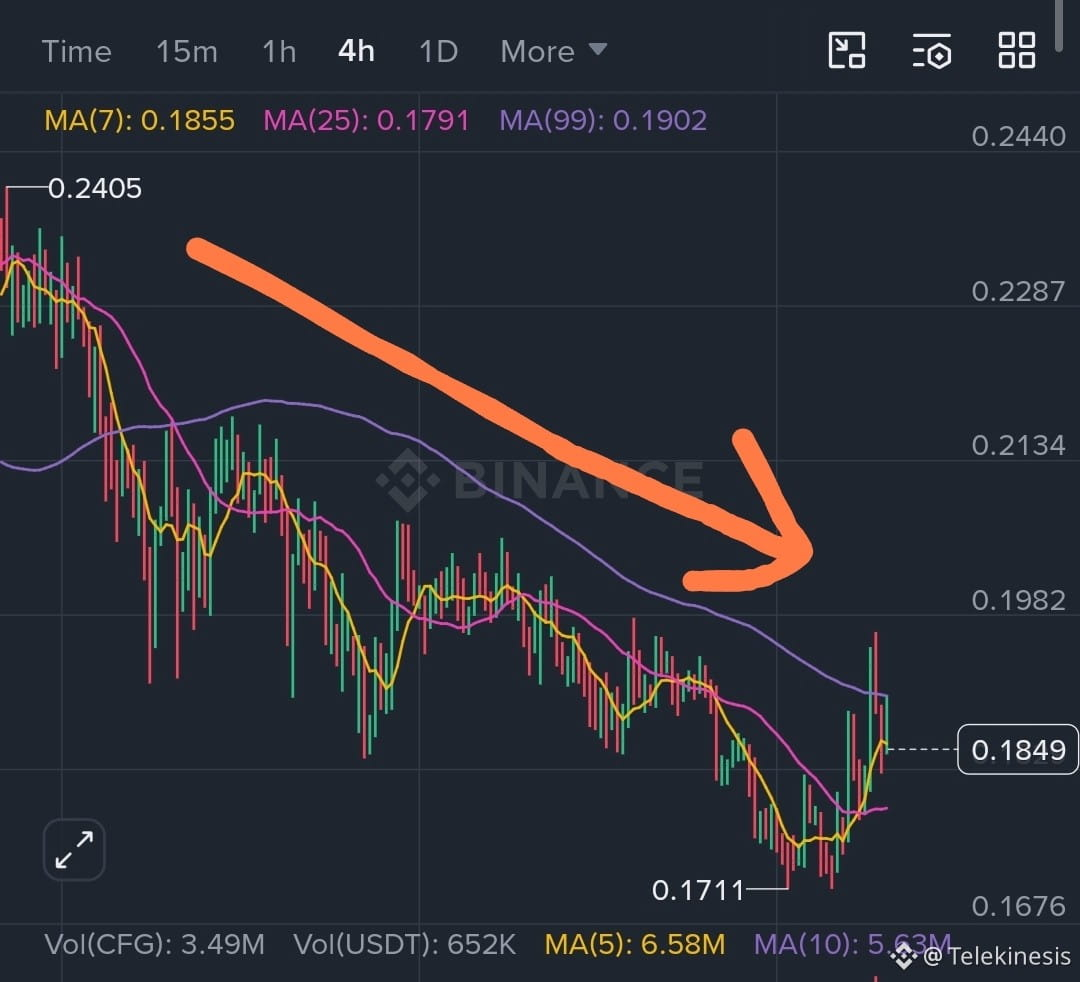This screenshot has height=982, width=1080.
Task: Click the 0.1711 low price label
Action: [x=698, y=890]
